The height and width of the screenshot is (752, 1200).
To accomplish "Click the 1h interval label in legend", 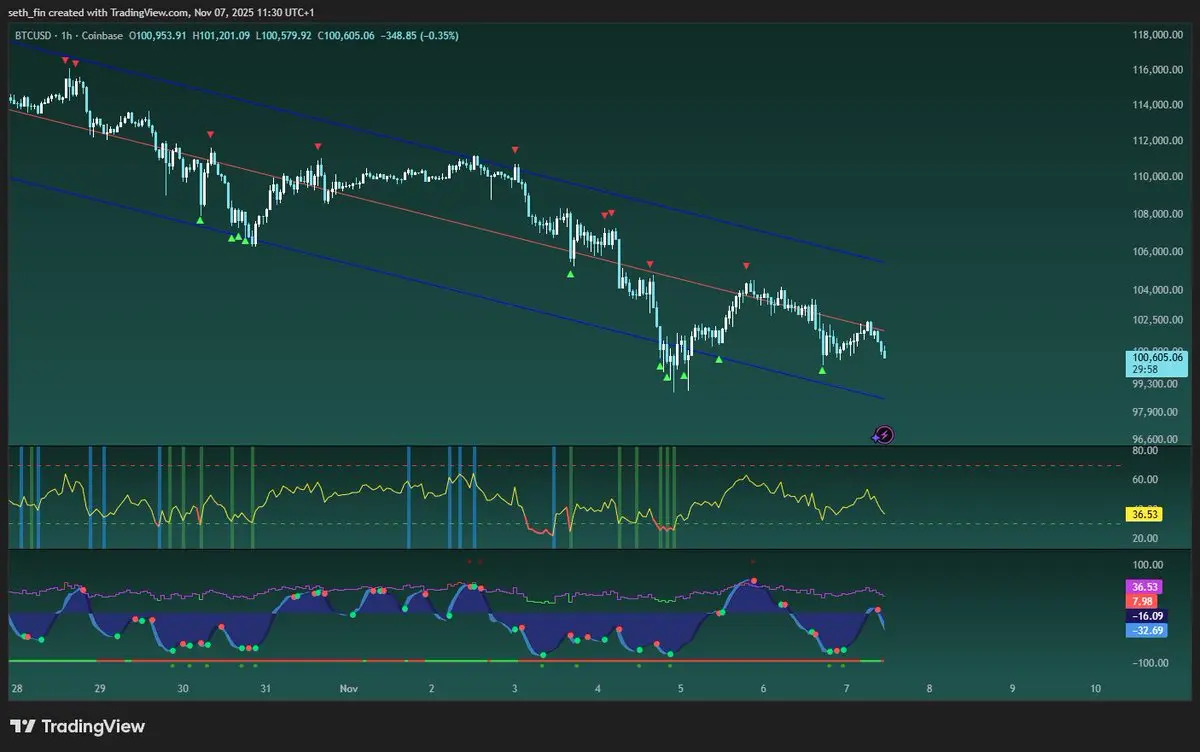I will tap(68, 36).
